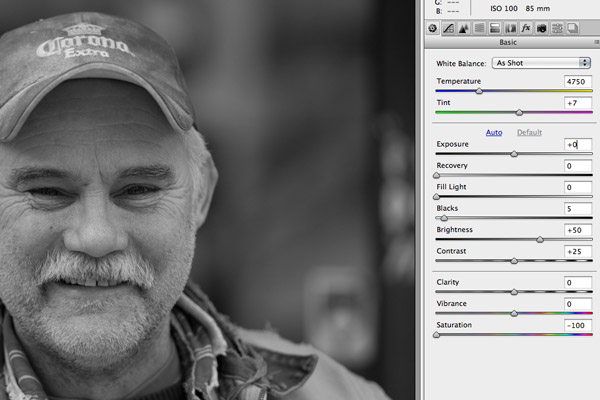Image resolution: width=600 pixels, height=400 pixels.
Task: Open the Presets tab icon
Action: [x=557, y=28]
